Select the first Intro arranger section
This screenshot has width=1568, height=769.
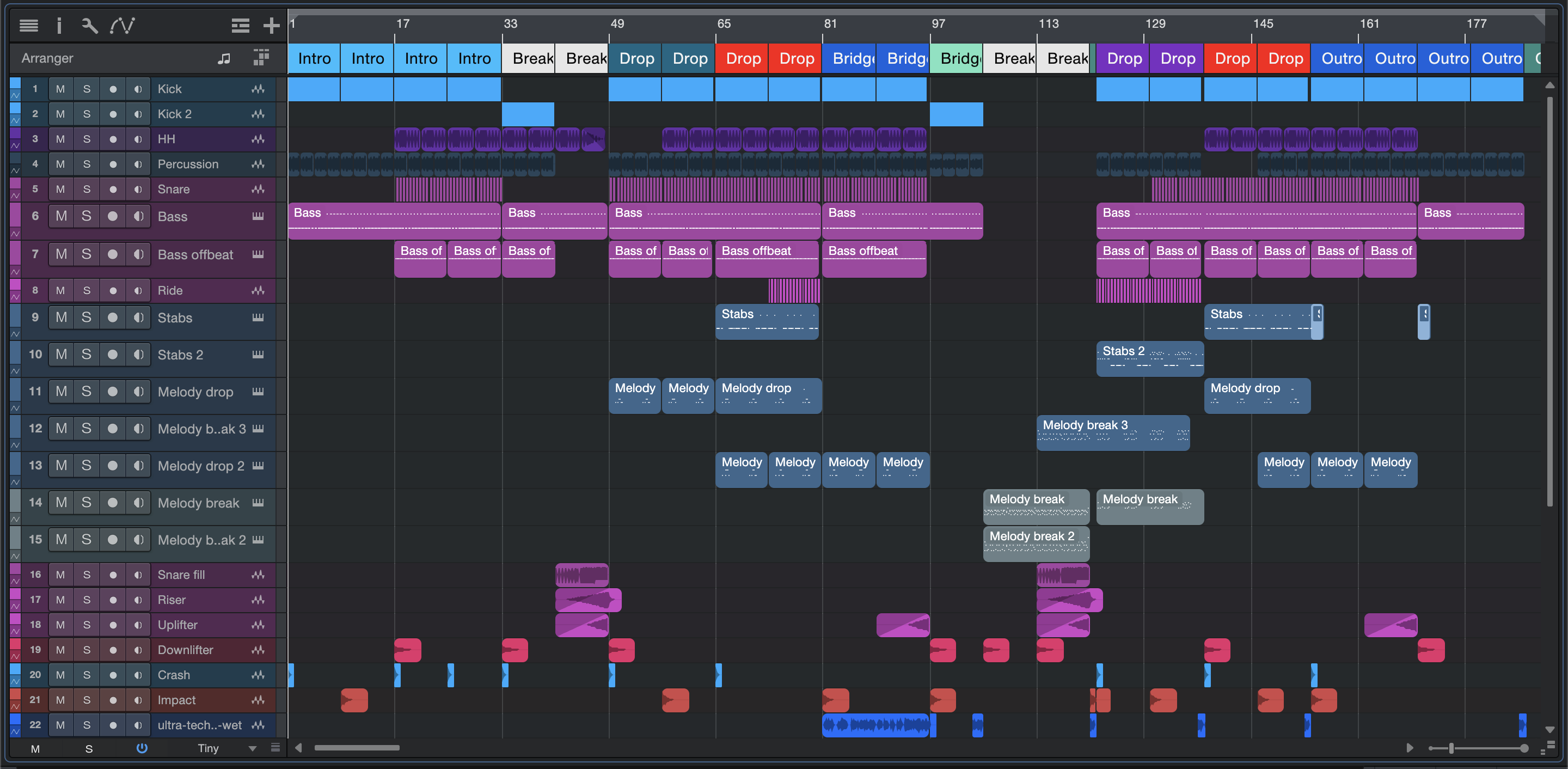(x=314, y=58)
